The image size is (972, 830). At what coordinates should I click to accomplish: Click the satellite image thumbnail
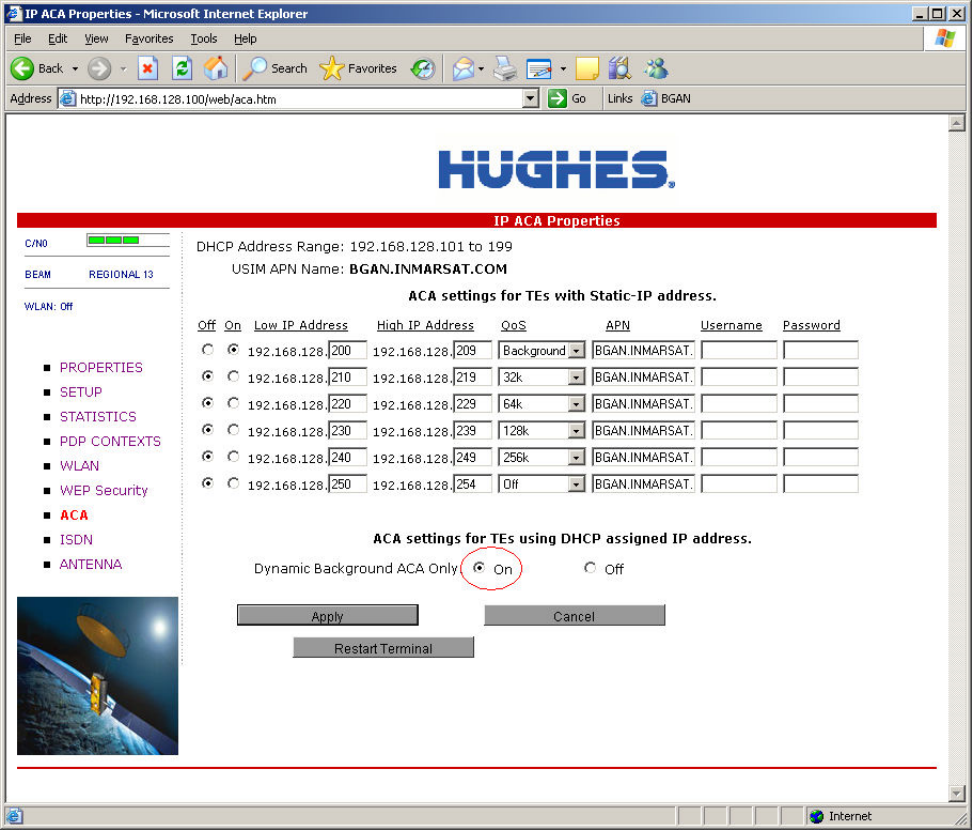coord(97,676)
